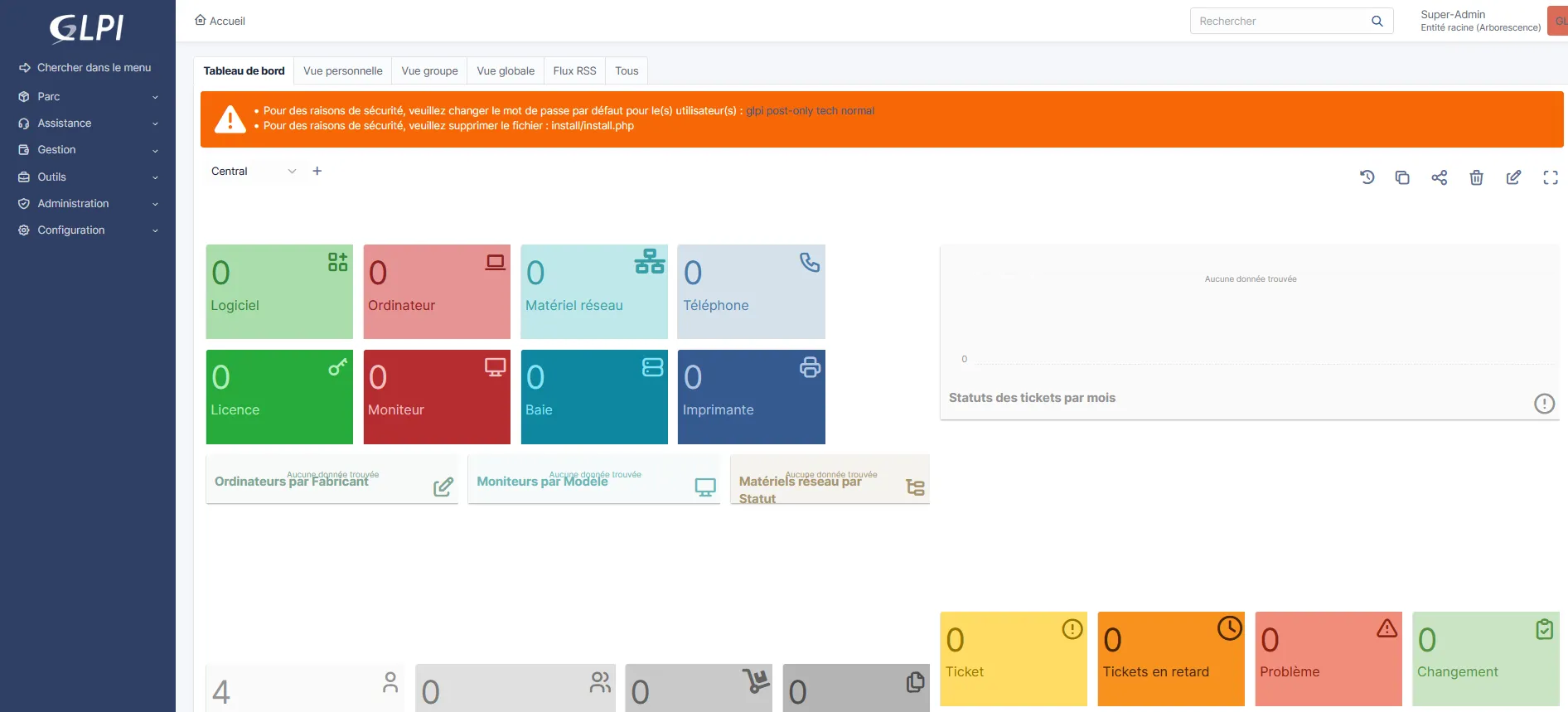Click the Rechercher search input field
This screenshot has width=1568, height=712.
tap(1279, 22)
